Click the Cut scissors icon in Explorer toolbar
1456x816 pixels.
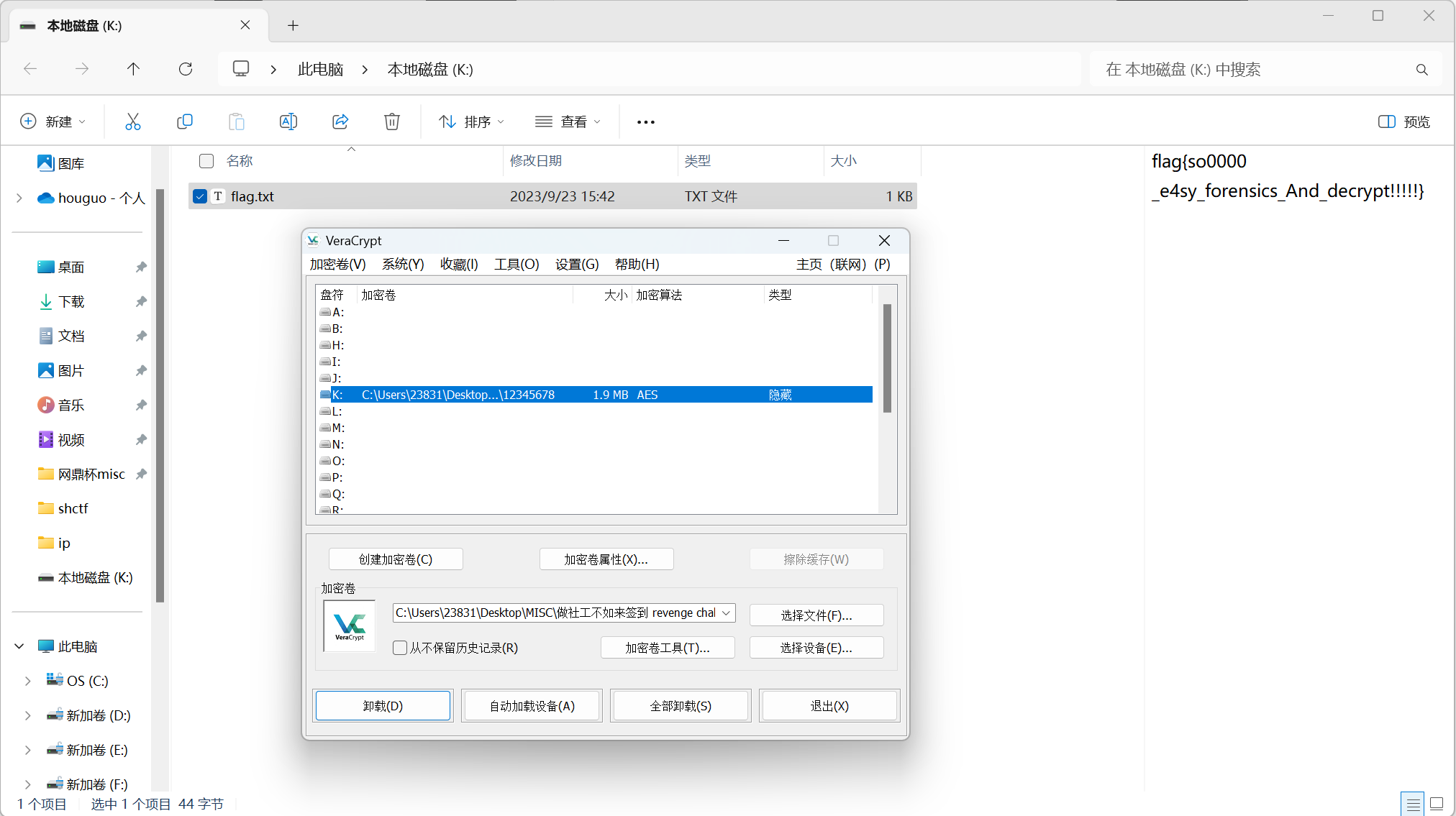pyautogui.click(x=133, y=122)
